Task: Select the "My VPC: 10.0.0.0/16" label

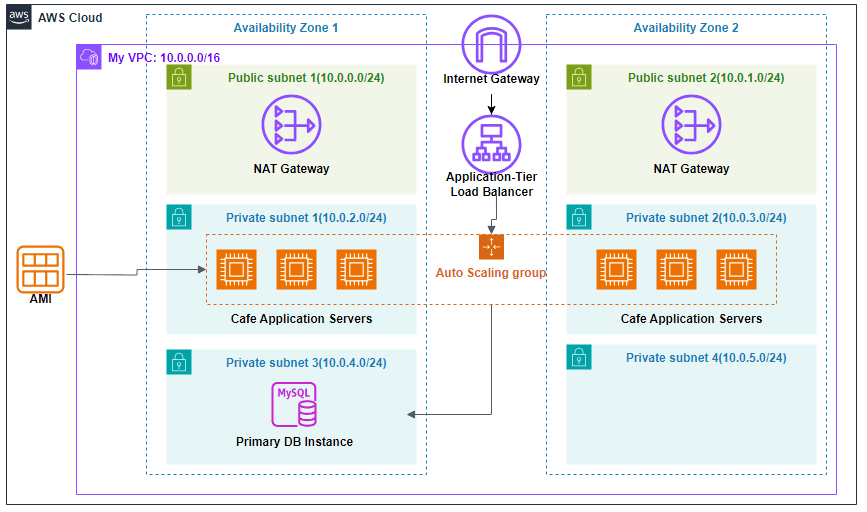Action: click(164, 58)
